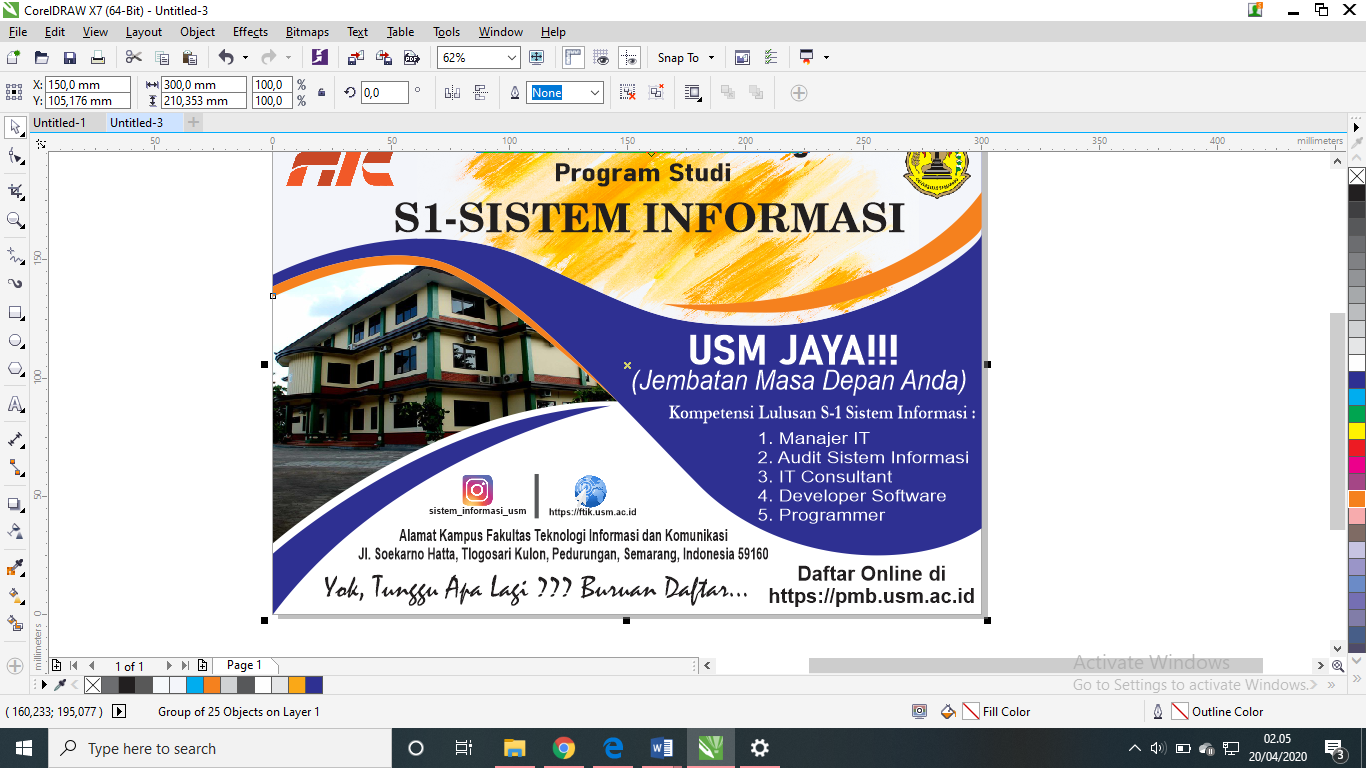This screenshot has width=1366, height=768.
Task: Select the Color Eyedropper tool
Action: coord(15,567)
